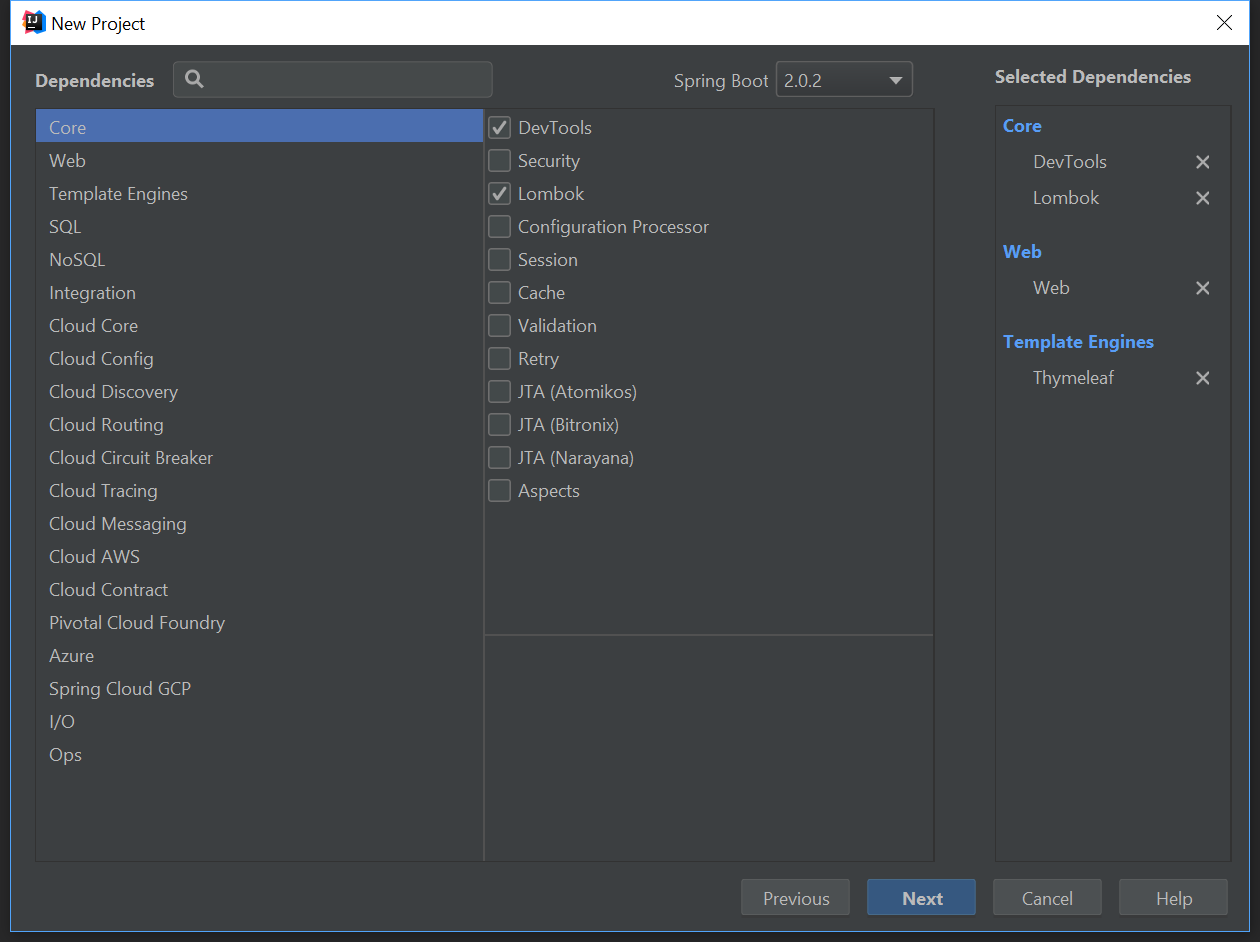Viewport: 1260px width, 942px height.
Task: Select the NoSQL category
Action: pos(259,260)
